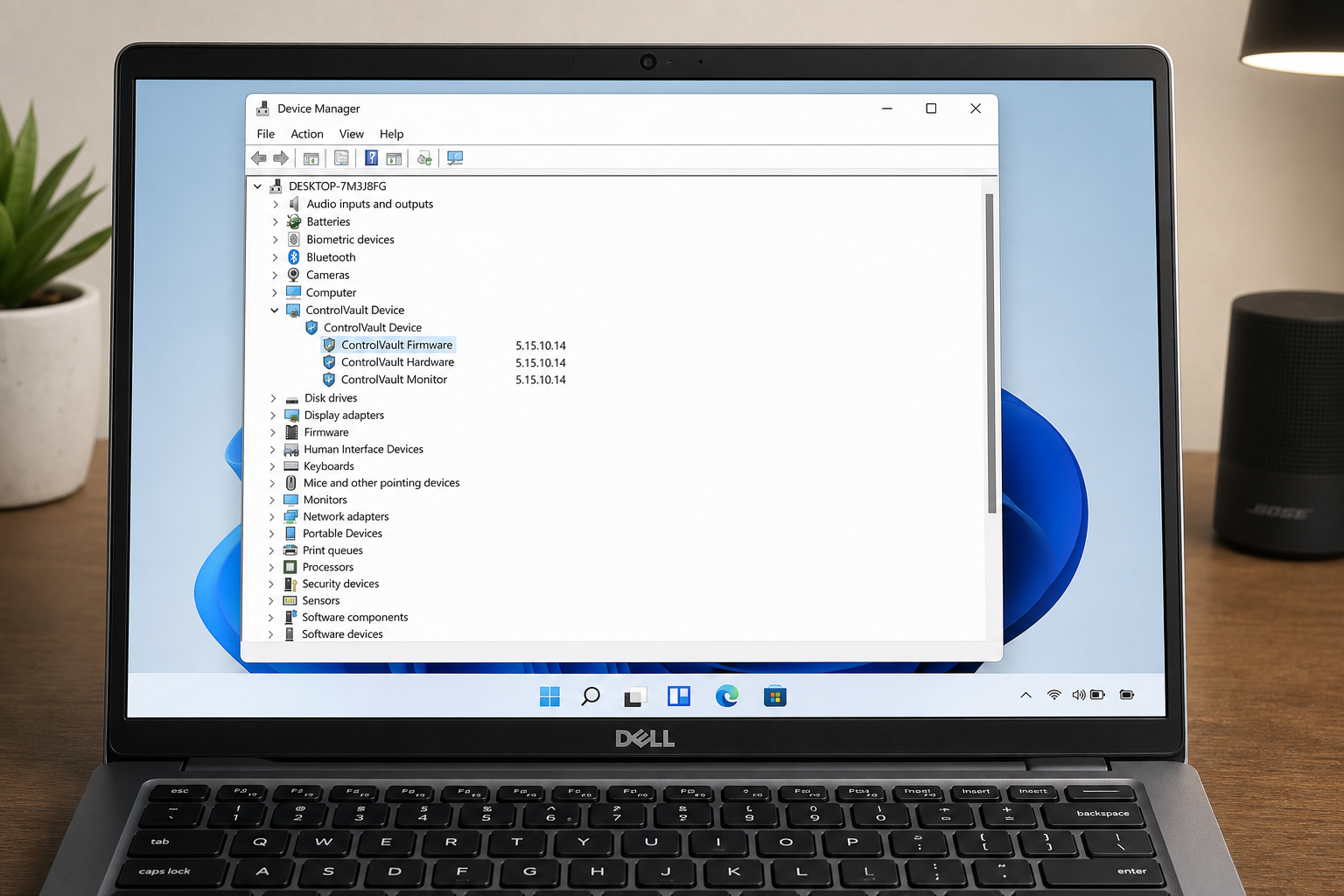Select the Print queues row

[x=332, y=550]
